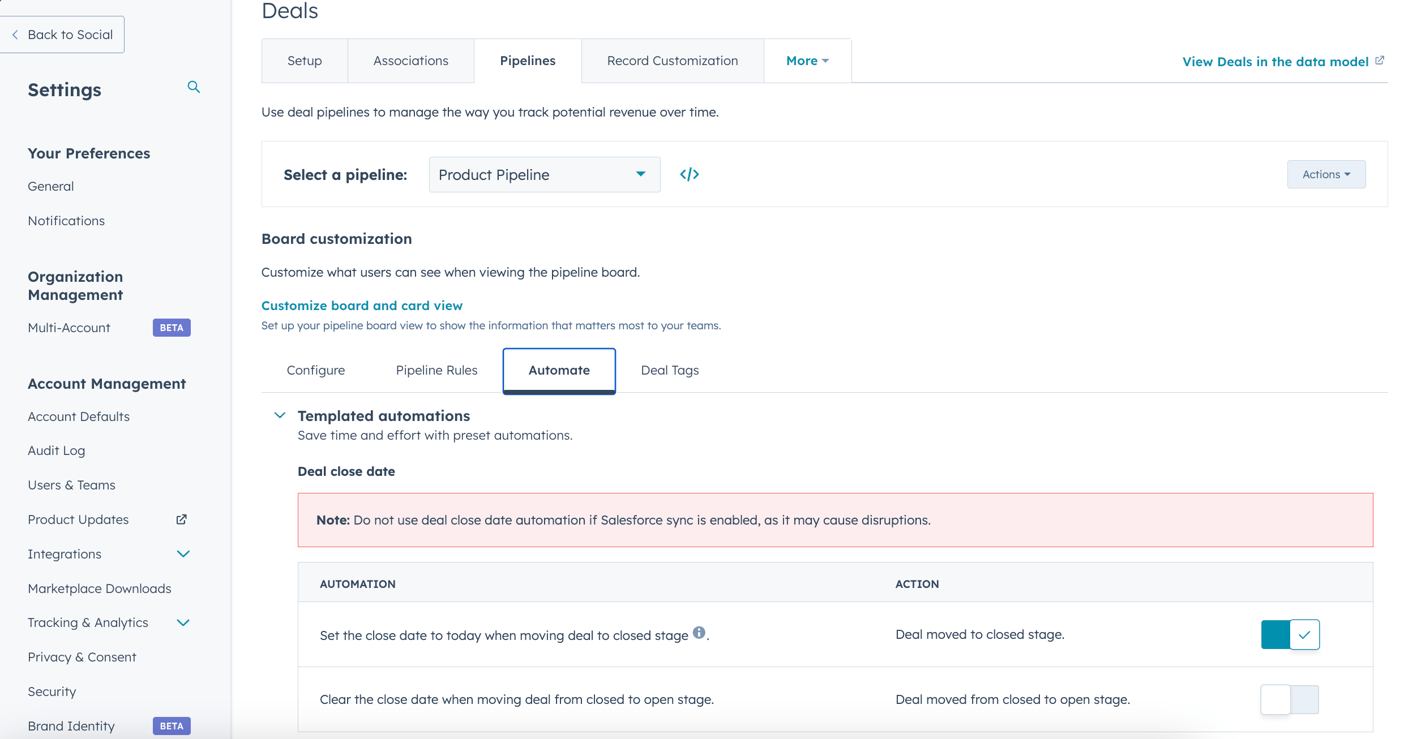The image size is (1404, 739).
Task: Enable the clear close date automation toggle
Action: tap(1290, 700)
